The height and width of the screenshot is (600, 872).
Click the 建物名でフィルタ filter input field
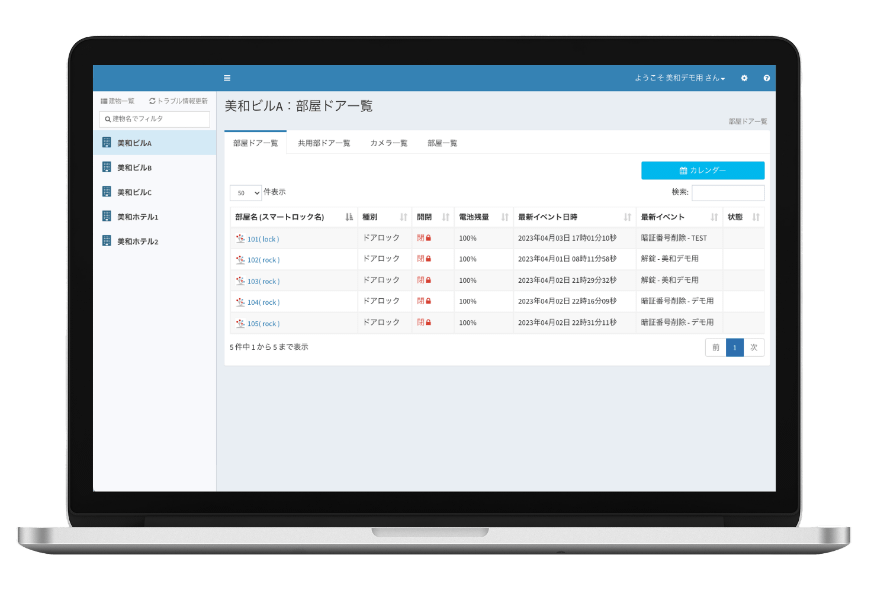tap(155, 119)
